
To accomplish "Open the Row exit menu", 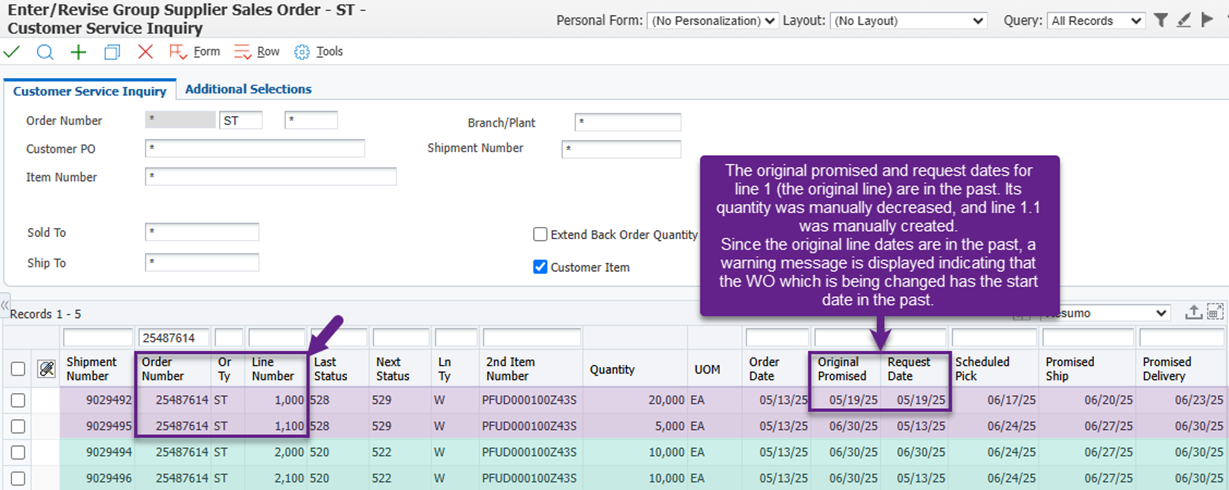I will pos(256,52).
